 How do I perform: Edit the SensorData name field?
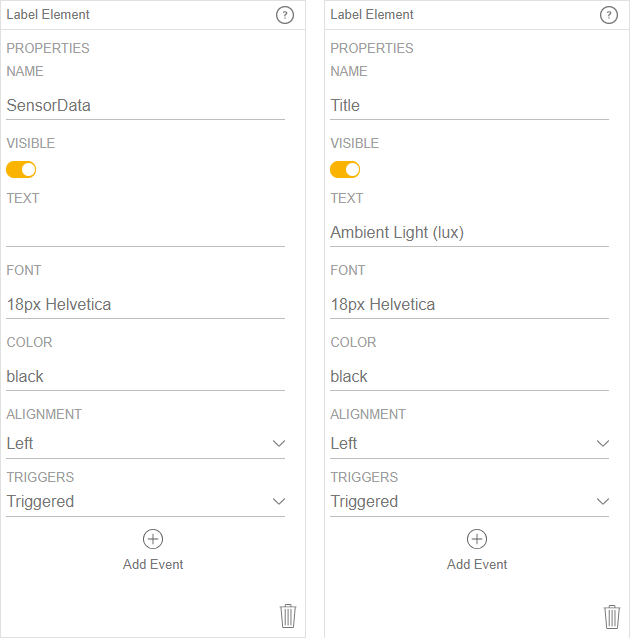(x=145, y=105)
